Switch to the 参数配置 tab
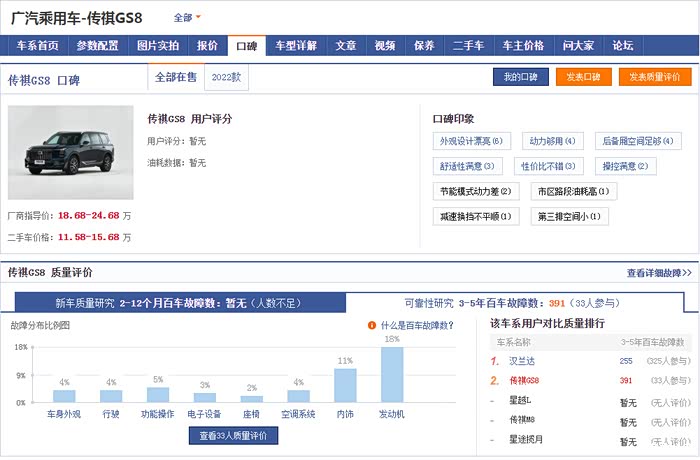This screenshot has height=460, width=700. tap(97, 46)
